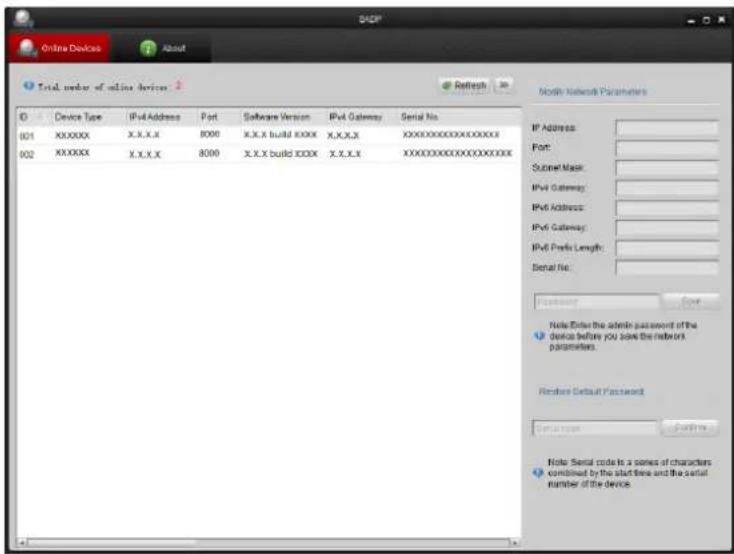Click the IPv4 address cell in row 001
734x554 pixels.
tap(143, 135)
